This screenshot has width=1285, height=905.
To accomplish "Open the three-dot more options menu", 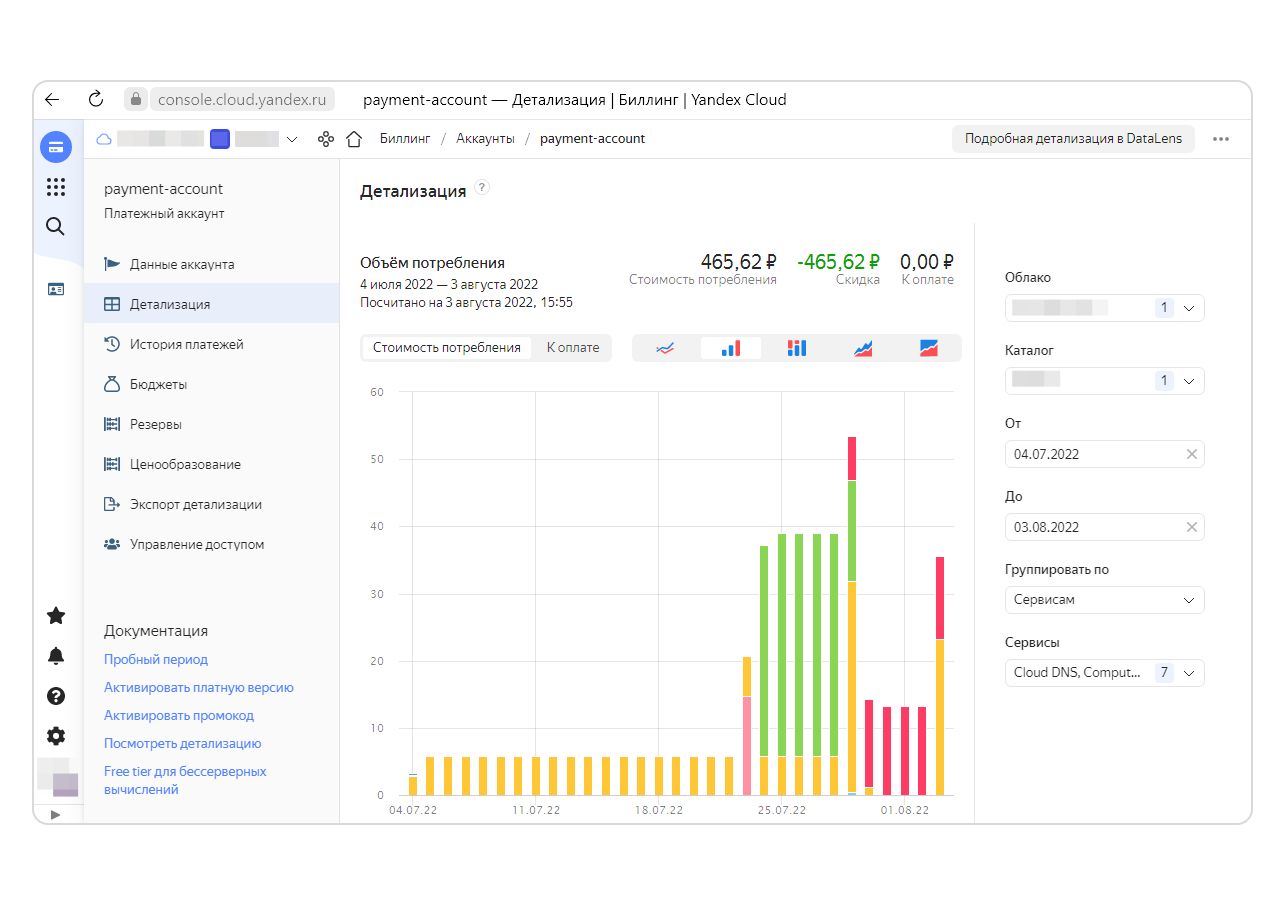I will click(x=1221, y=139).
